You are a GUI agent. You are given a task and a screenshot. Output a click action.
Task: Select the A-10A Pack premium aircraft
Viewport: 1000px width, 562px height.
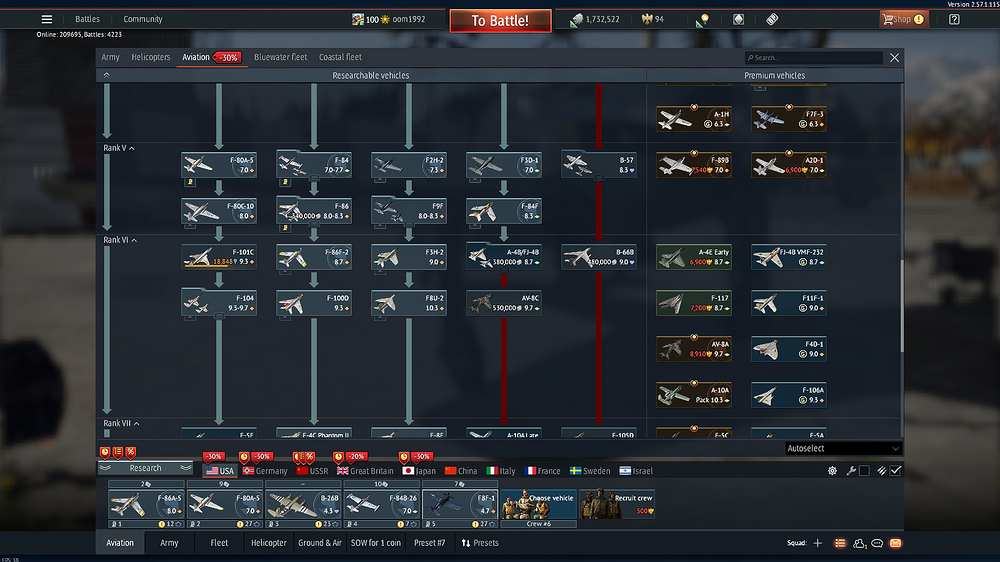694,394
